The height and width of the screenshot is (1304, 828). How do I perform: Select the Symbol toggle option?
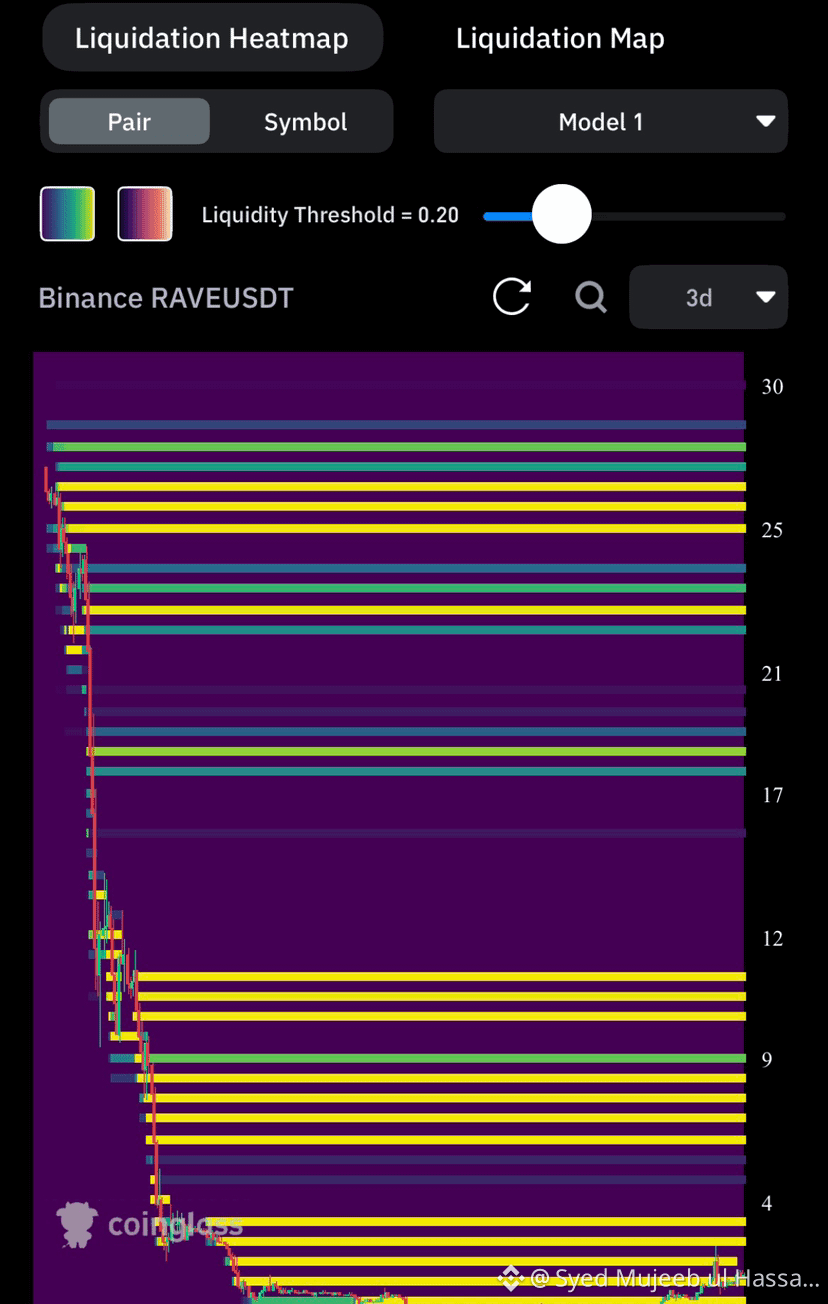305,122
